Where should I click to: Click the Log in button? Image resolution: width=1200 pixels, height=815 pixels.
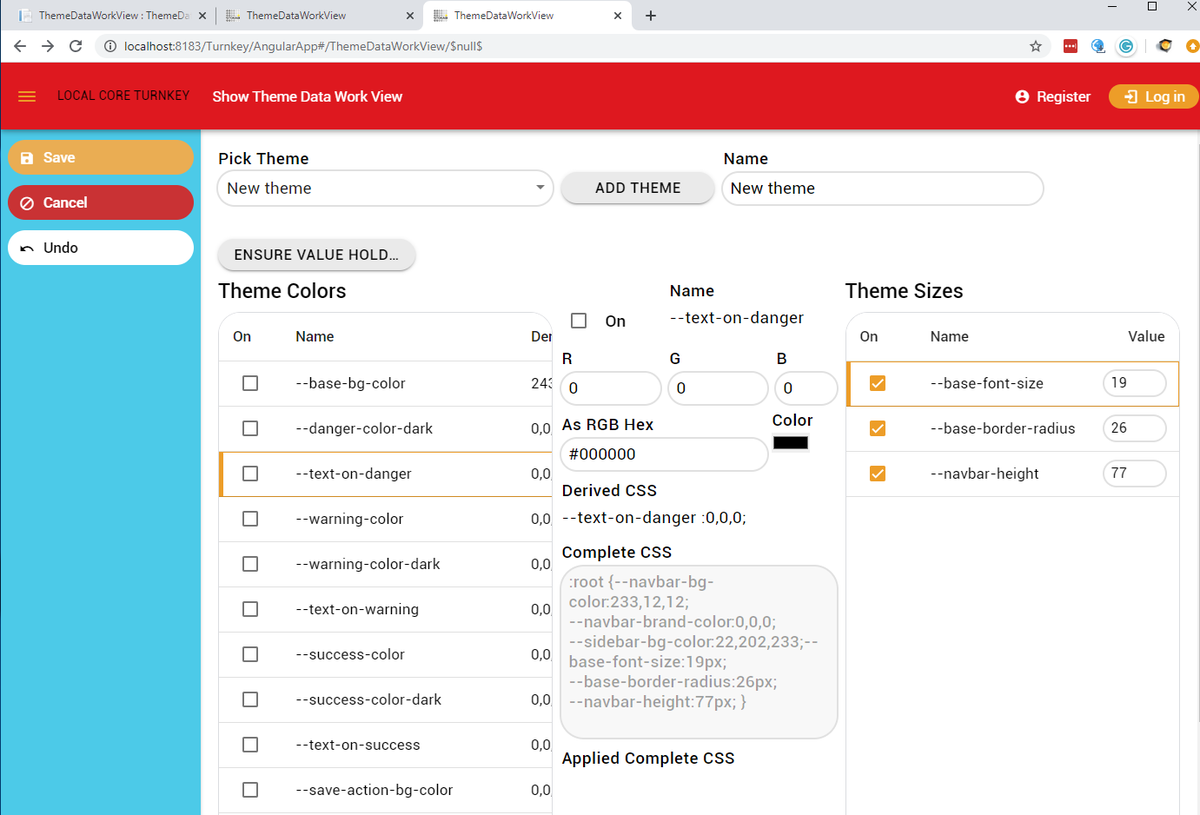pos(1154,97)
